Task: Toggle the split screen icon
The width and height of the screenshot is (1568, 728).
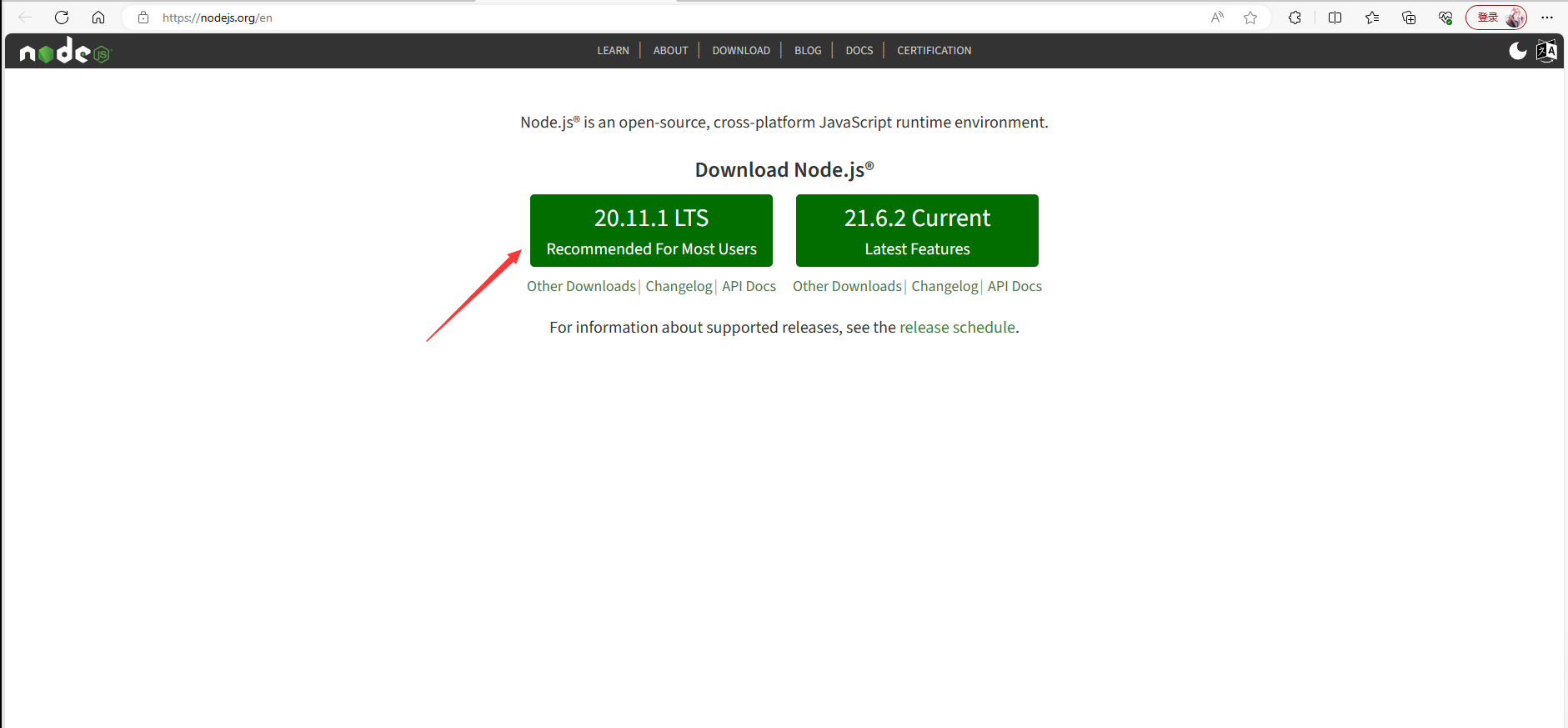Action: [x=1335, y=18]
